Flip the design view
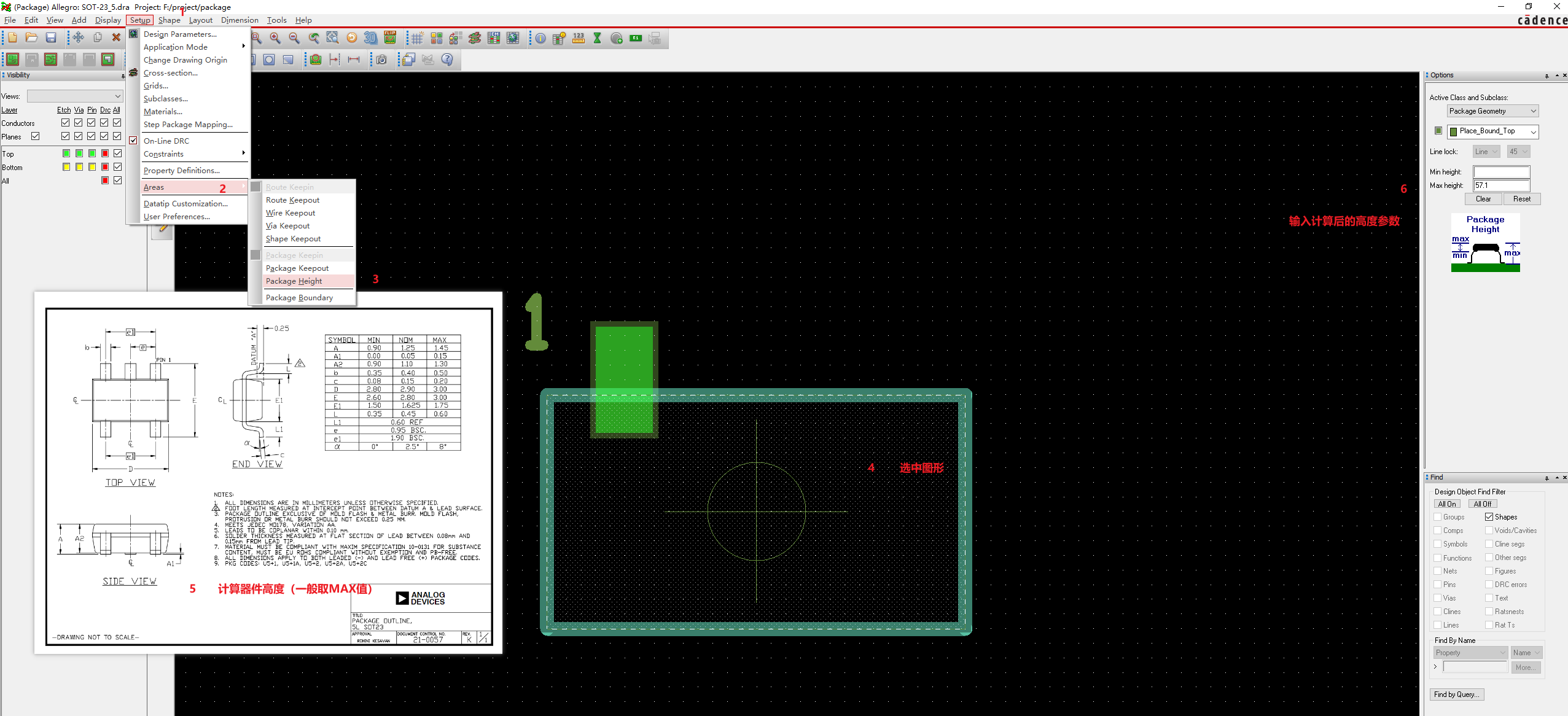This screenshot has height=716, width=1568. click(x=390, y=39)
